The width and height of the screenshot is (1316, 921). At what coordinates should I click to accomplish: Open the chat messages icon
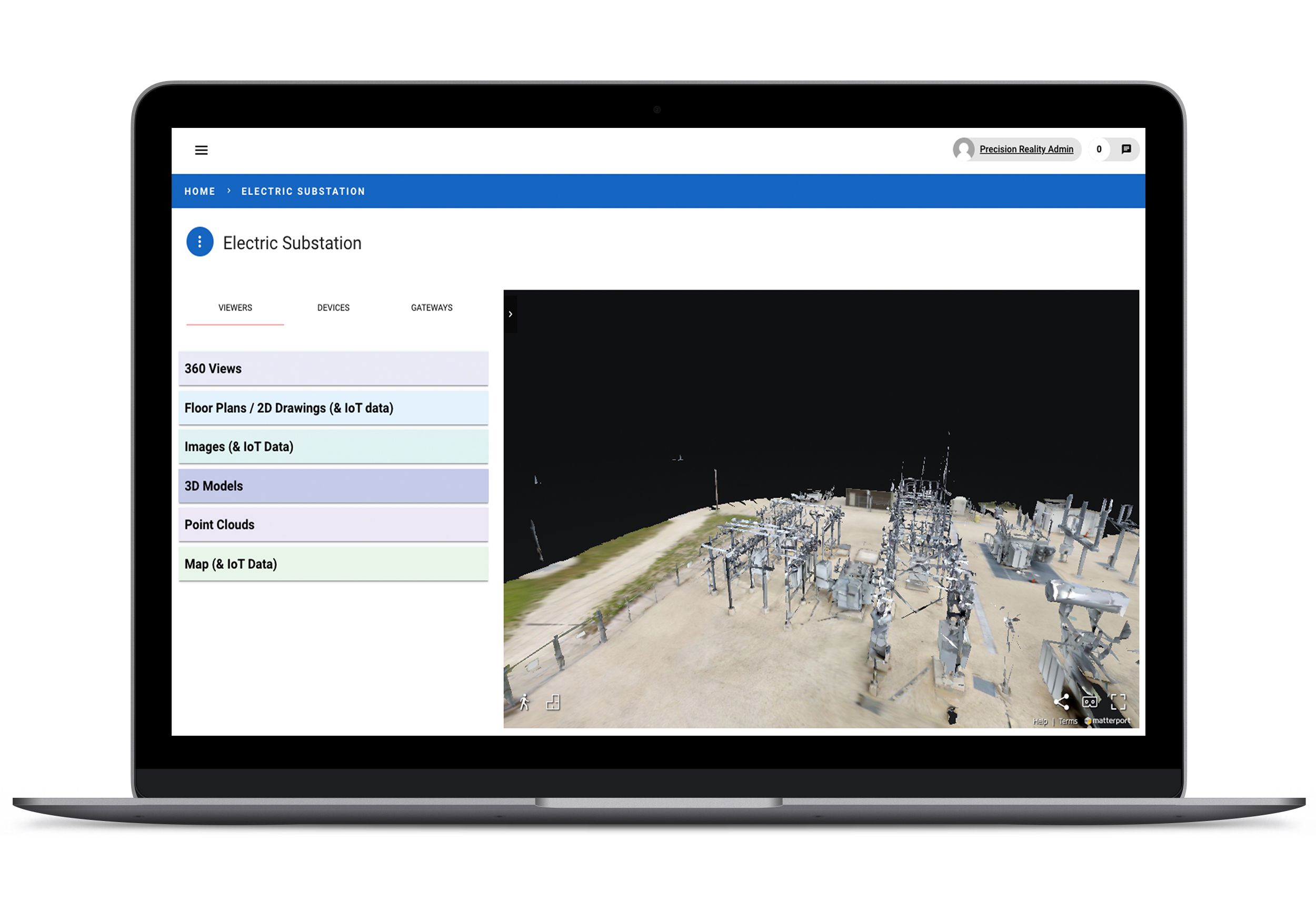pos(1126,149)
